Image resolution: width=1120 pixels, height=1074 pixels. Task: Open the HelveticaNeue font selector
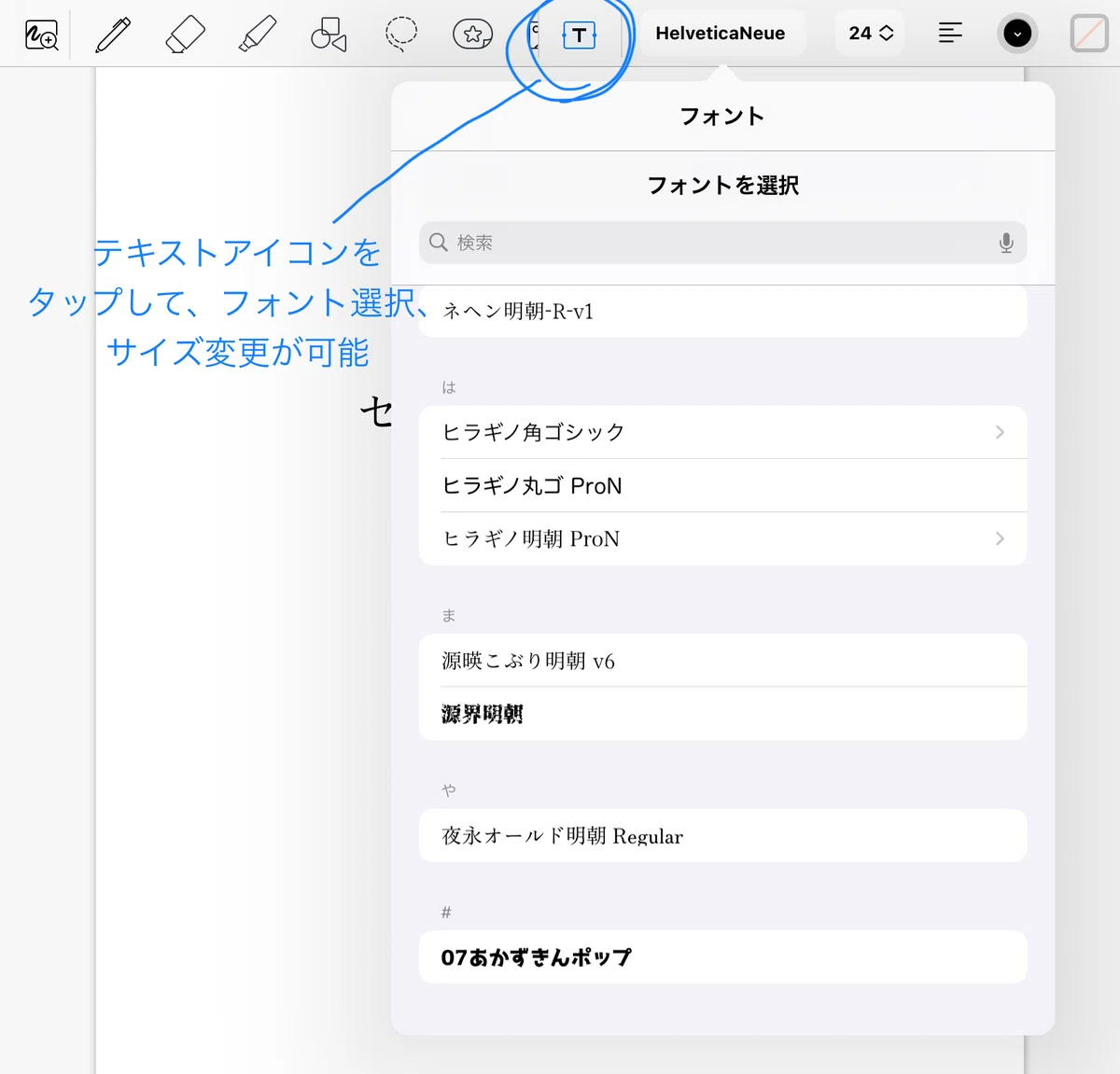(721, 34)
